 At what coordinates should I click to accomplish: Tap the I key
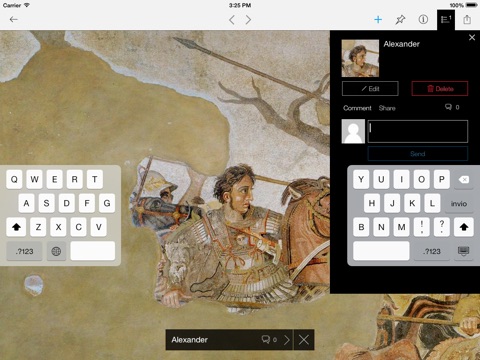tap(401, 179)
